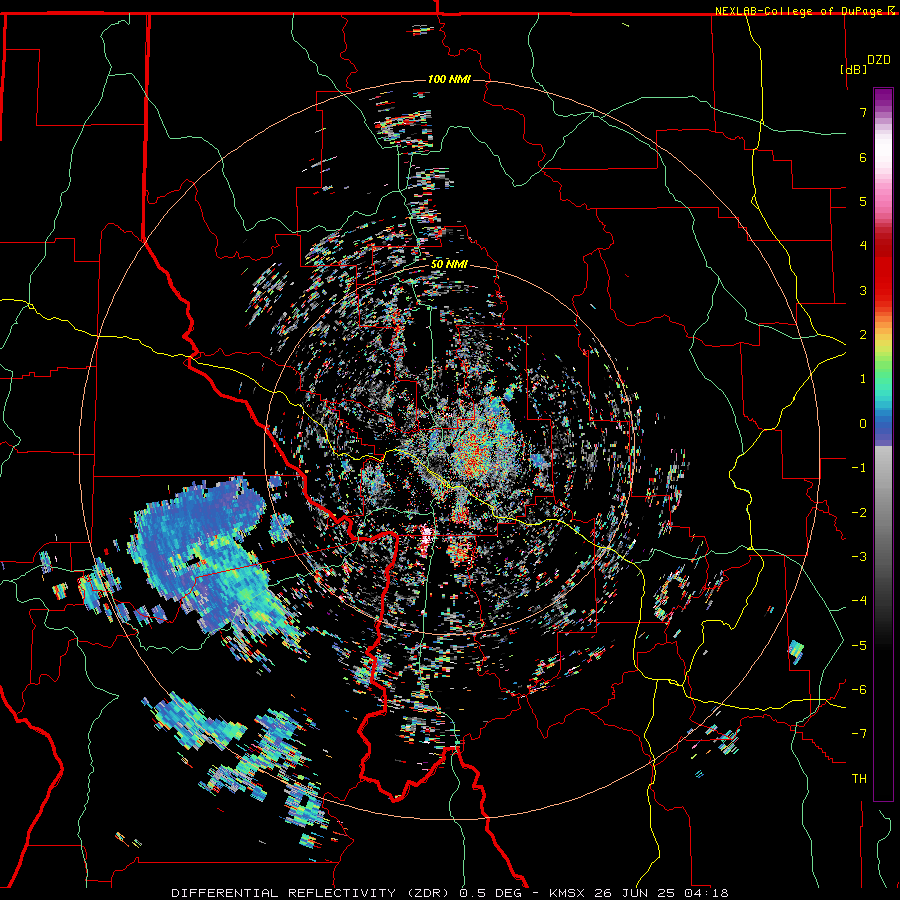Click the 4 tick label on color scale
Viewport: 900px width, 900px height.
863,246
